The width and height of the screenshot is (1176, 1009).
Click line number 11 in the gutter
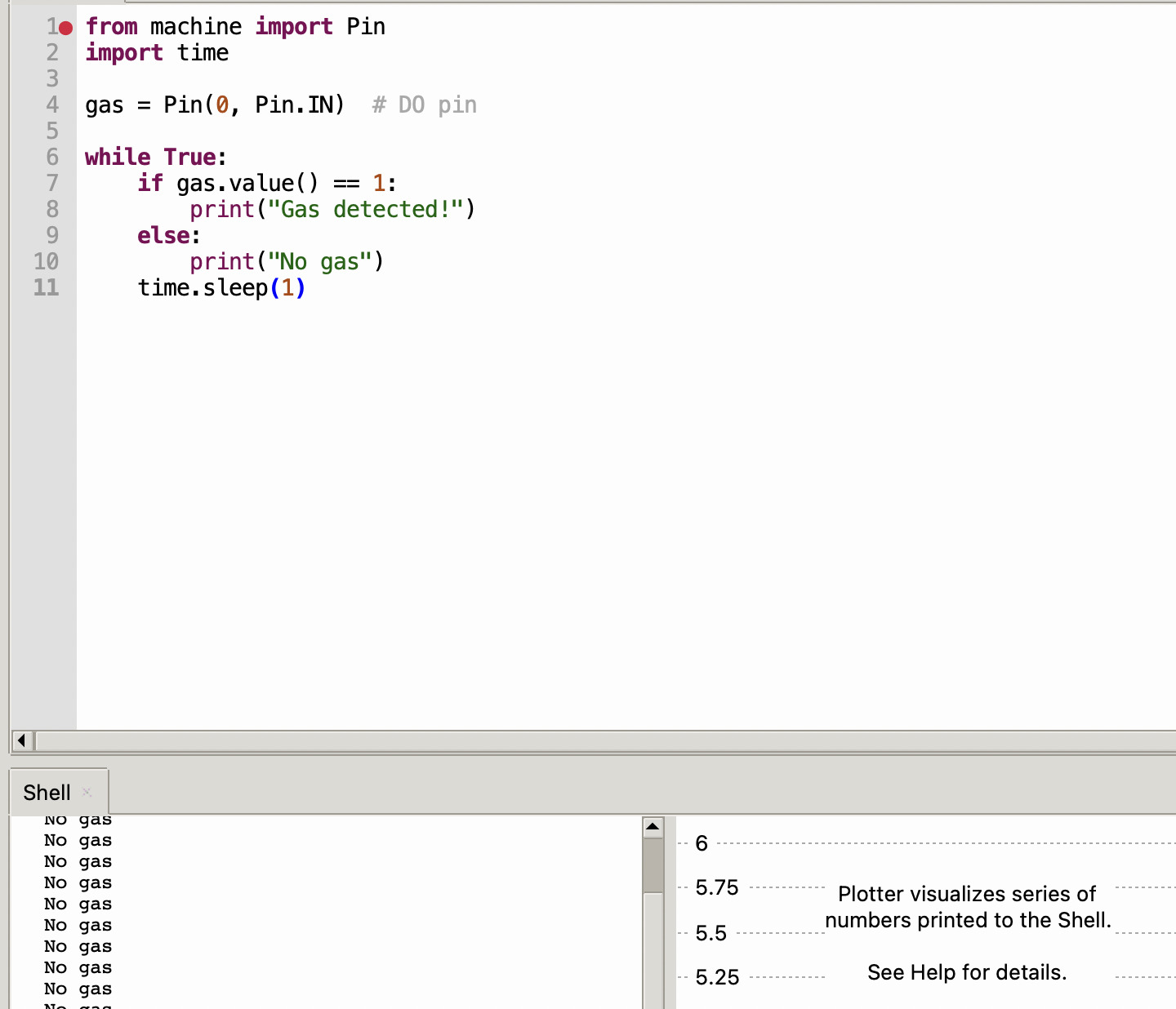tap(47, 288)
